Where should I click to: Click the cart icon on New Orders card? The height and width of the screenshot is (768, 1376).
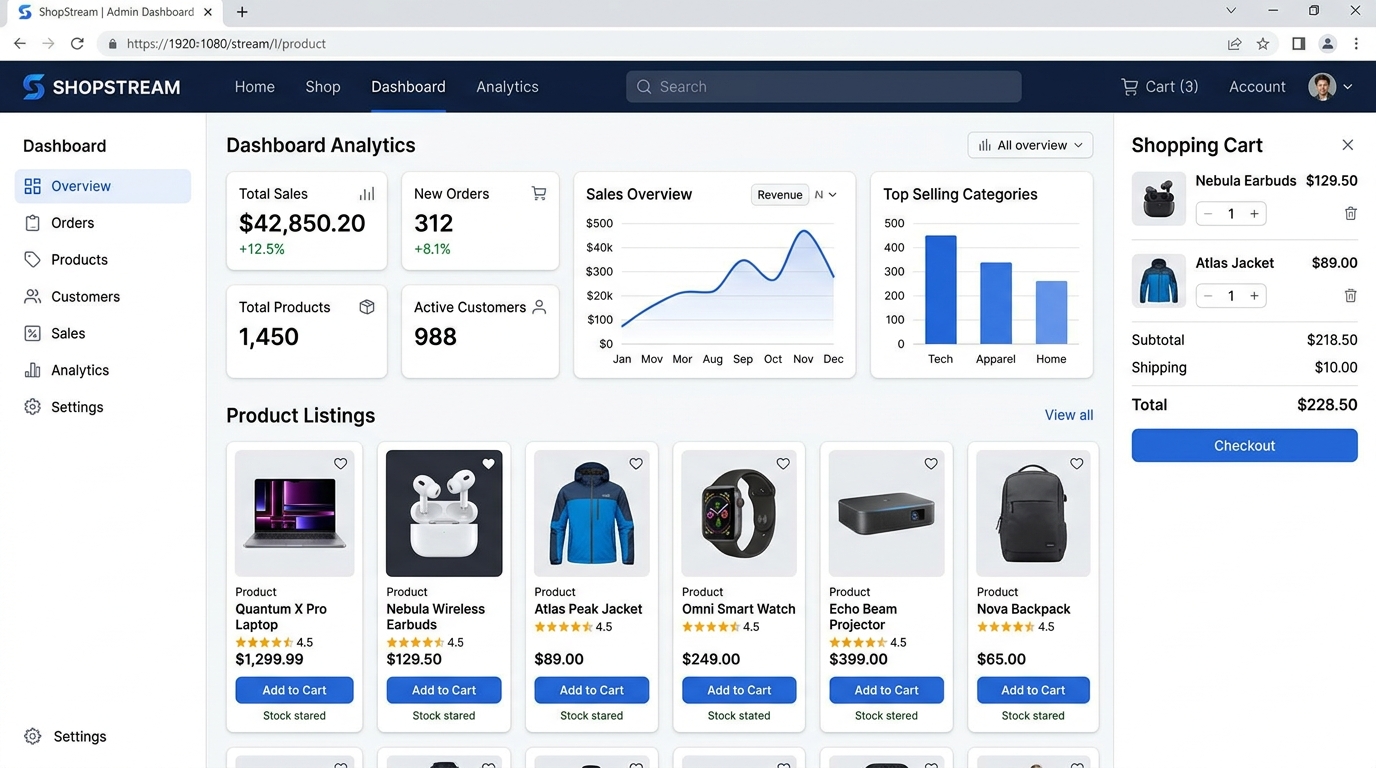point(539,194)
